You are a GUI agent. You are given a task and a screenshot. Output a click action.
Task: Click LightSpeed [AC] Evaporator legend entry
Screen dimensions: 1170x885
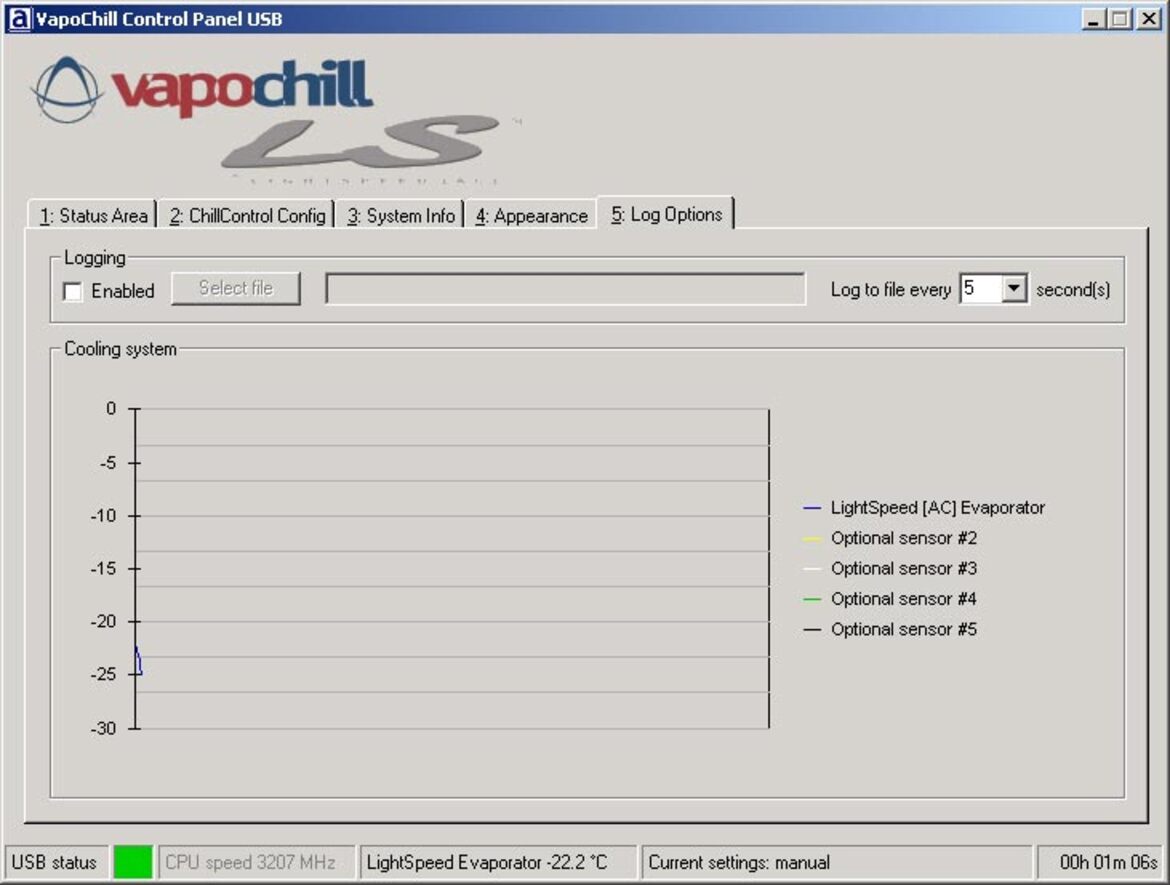click(923, 507)
